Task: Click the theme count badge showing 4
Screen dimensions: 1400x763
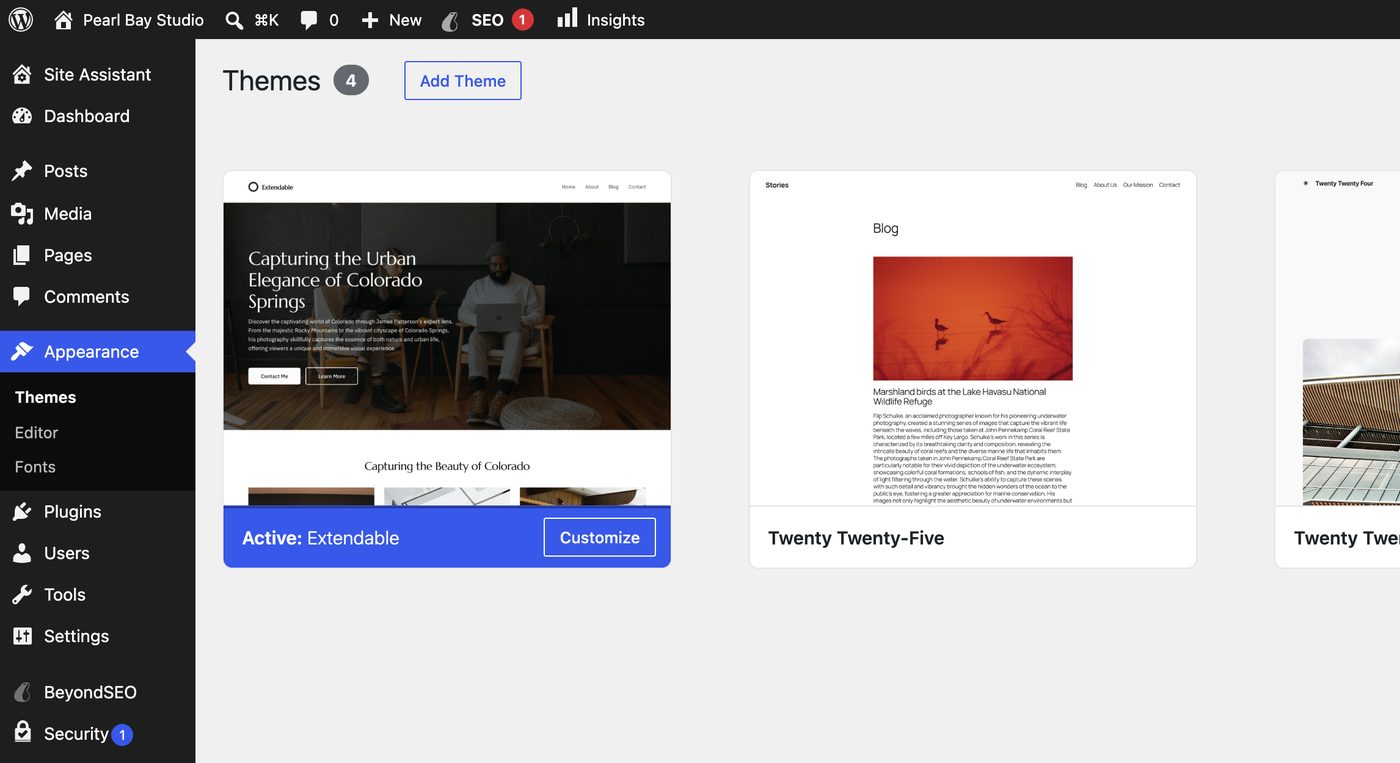Action: (x=351, y=81)
